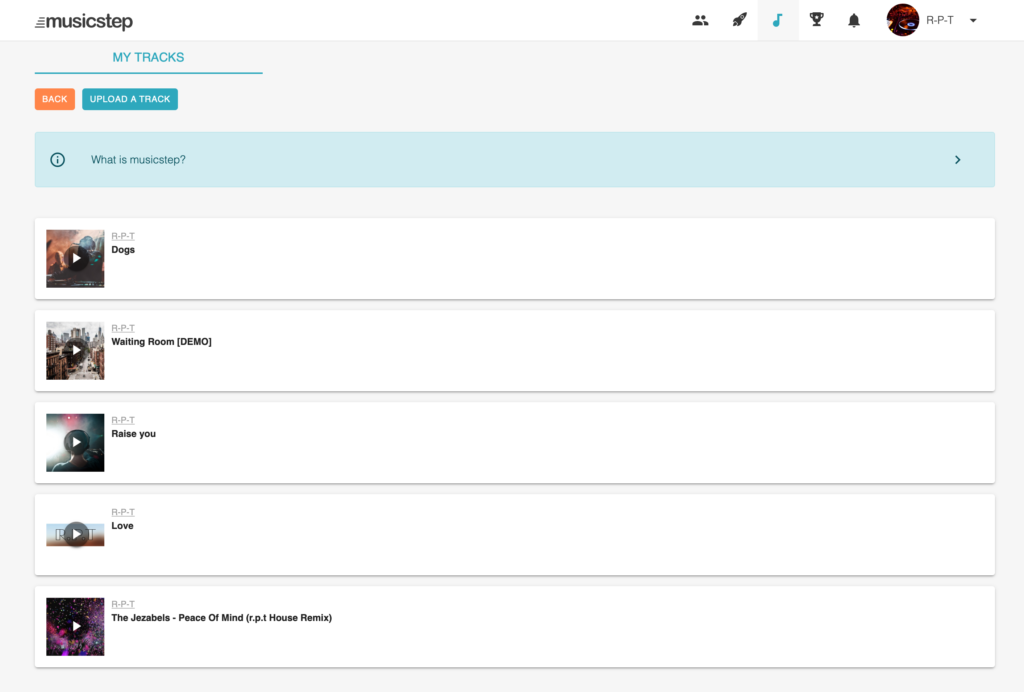This screenshot has width=1024, height=692.
Task: Open the Love track title
Action: coord(122,526)
